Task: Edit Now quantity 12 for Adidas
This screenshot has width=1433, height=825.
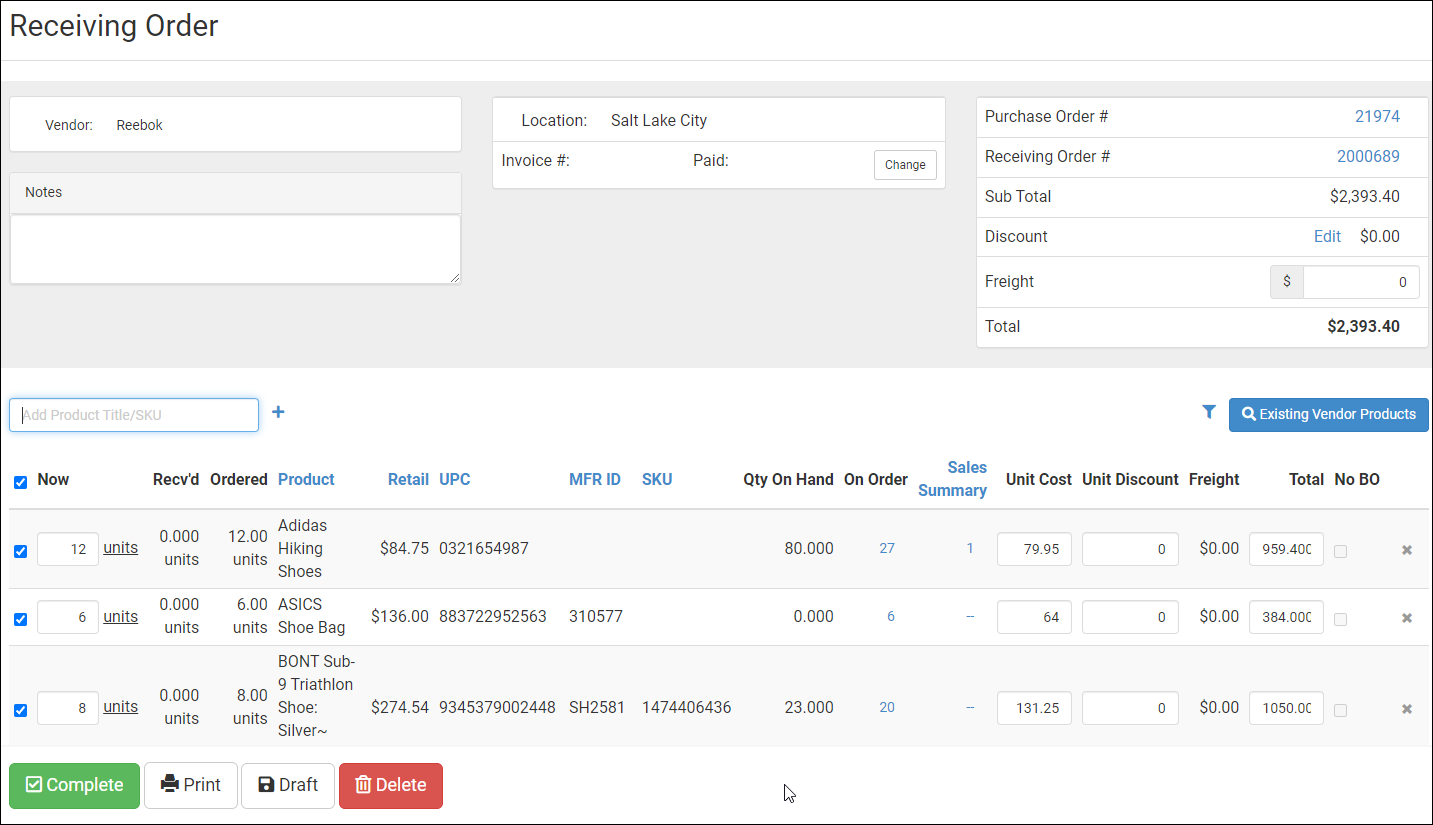Action: [x=68, y=549]
